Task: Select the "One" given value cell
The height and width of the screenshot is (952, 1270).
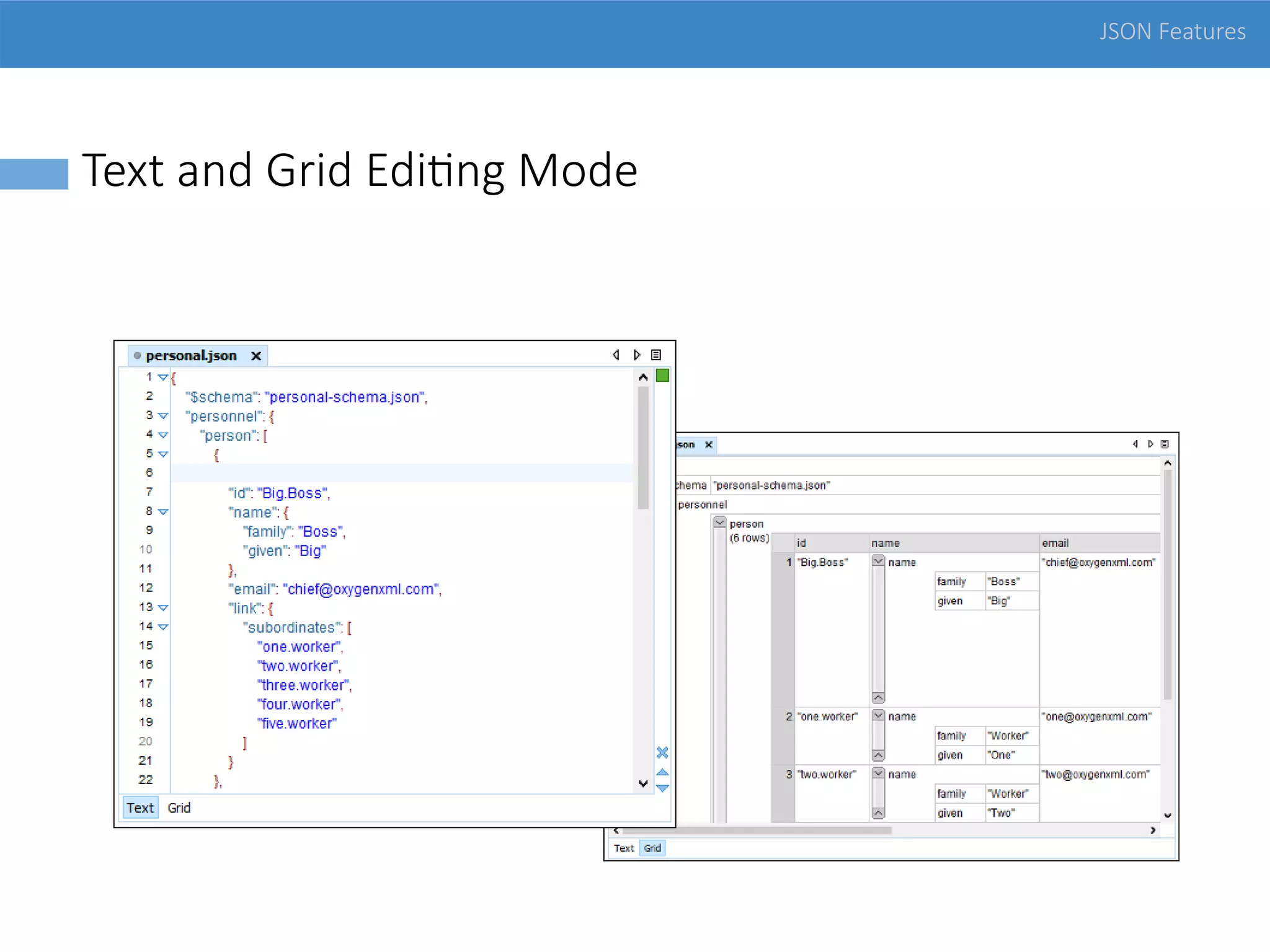Action: [x=1011, y=755]
